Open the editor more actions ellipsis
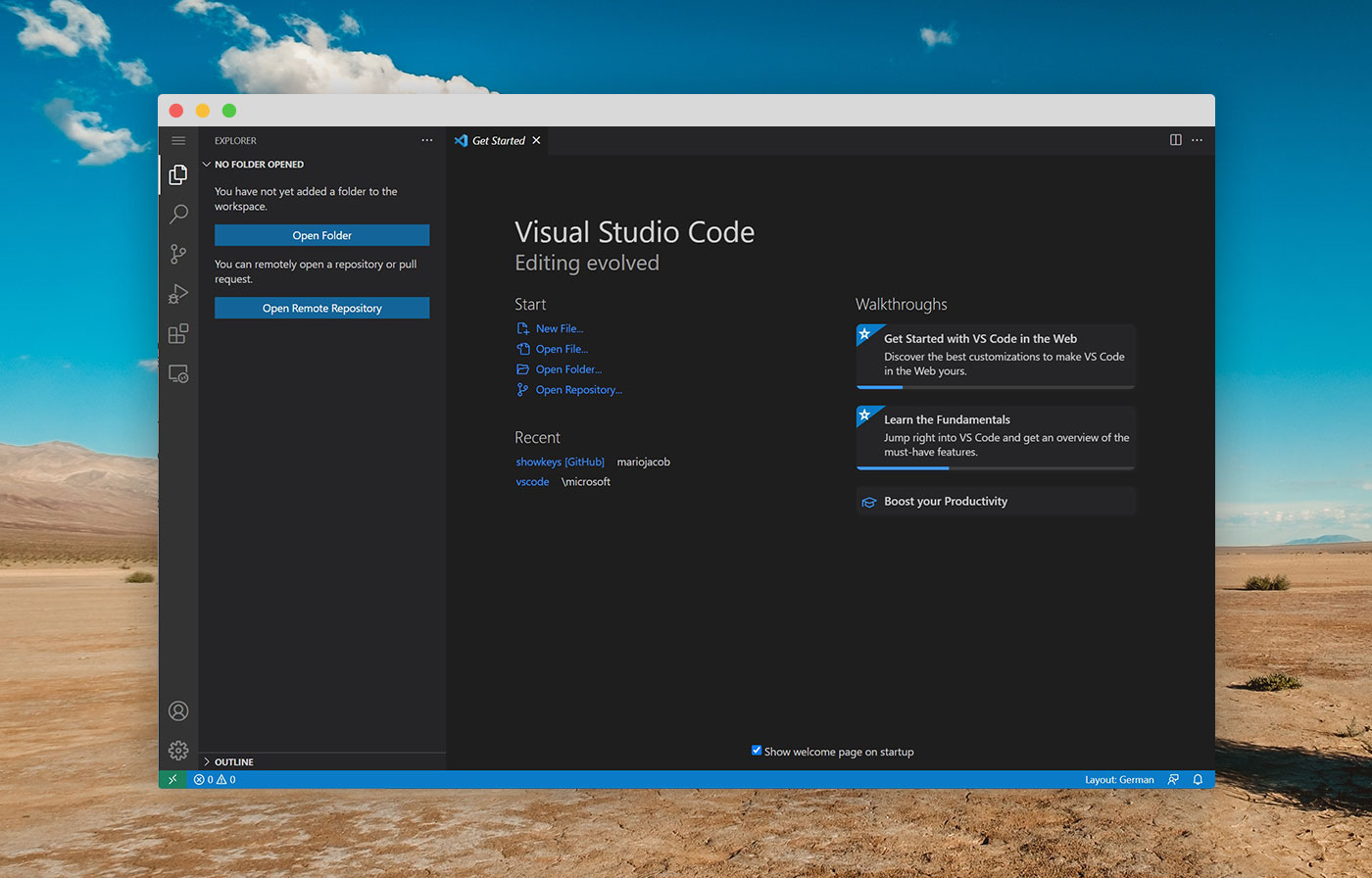Image resolution: width=1372 pixels, height=878 pixels. click(x=1198, y=140)
